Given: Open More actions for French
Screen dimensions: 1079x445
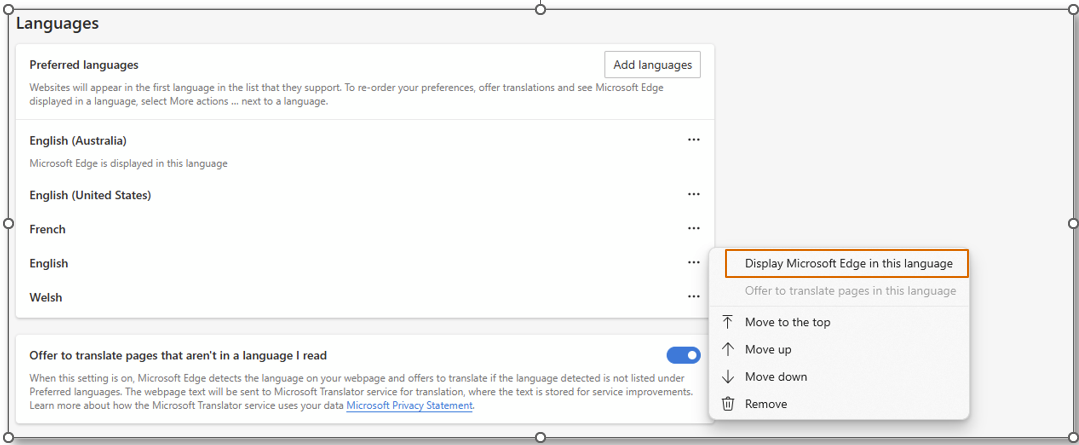Looking at the screenshot, I should tap(694, 228).
